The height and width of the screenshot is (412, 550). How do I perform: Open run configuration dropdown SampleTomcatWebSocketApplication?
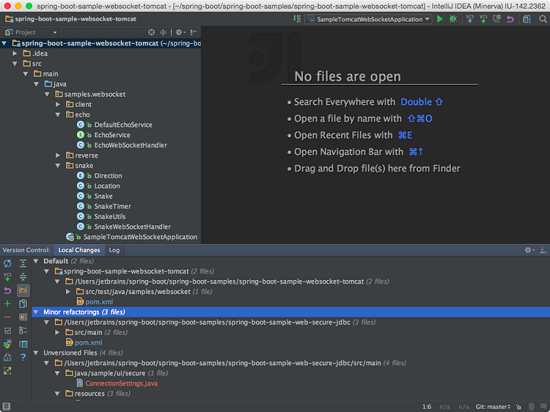coord(368,19)
